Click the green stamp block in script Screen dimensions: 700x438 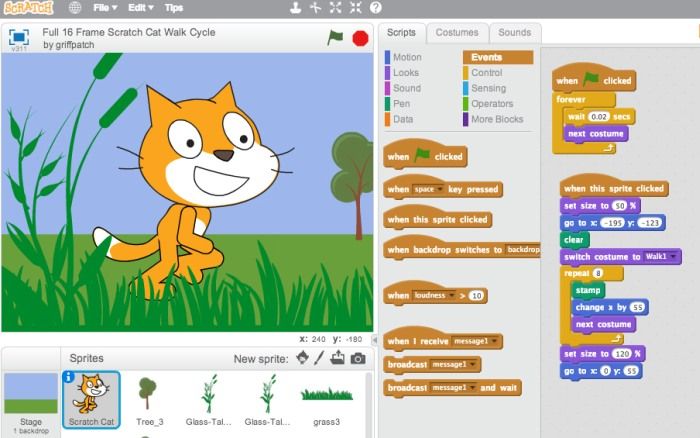point(588,290)
